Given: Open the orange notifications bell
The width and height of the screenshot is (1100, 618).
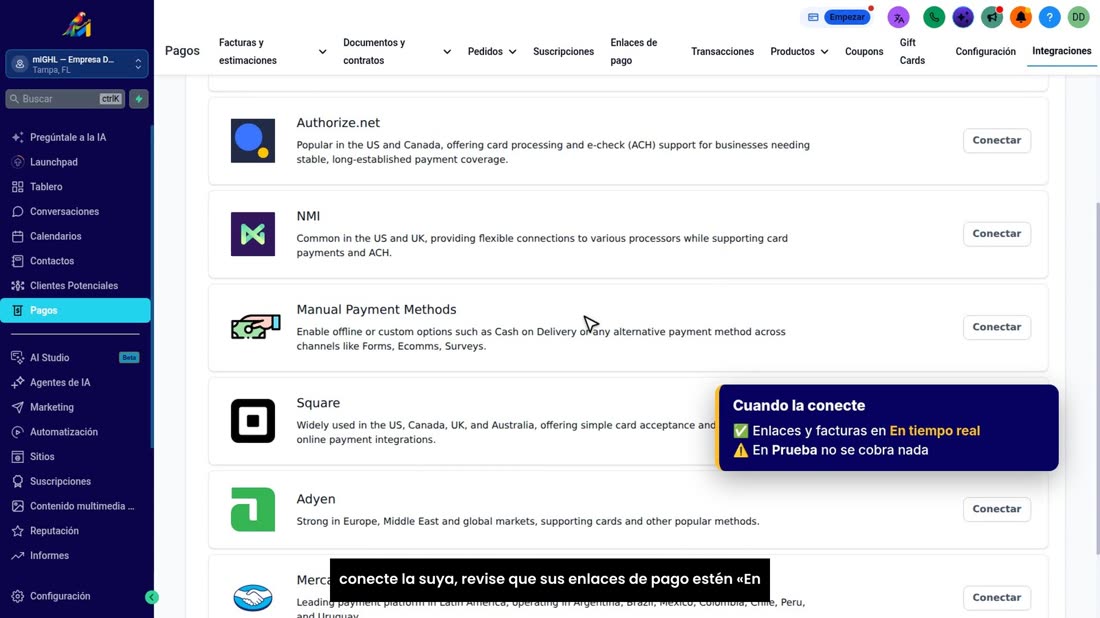Looking at the screenshot, I should click(1020, 18).
